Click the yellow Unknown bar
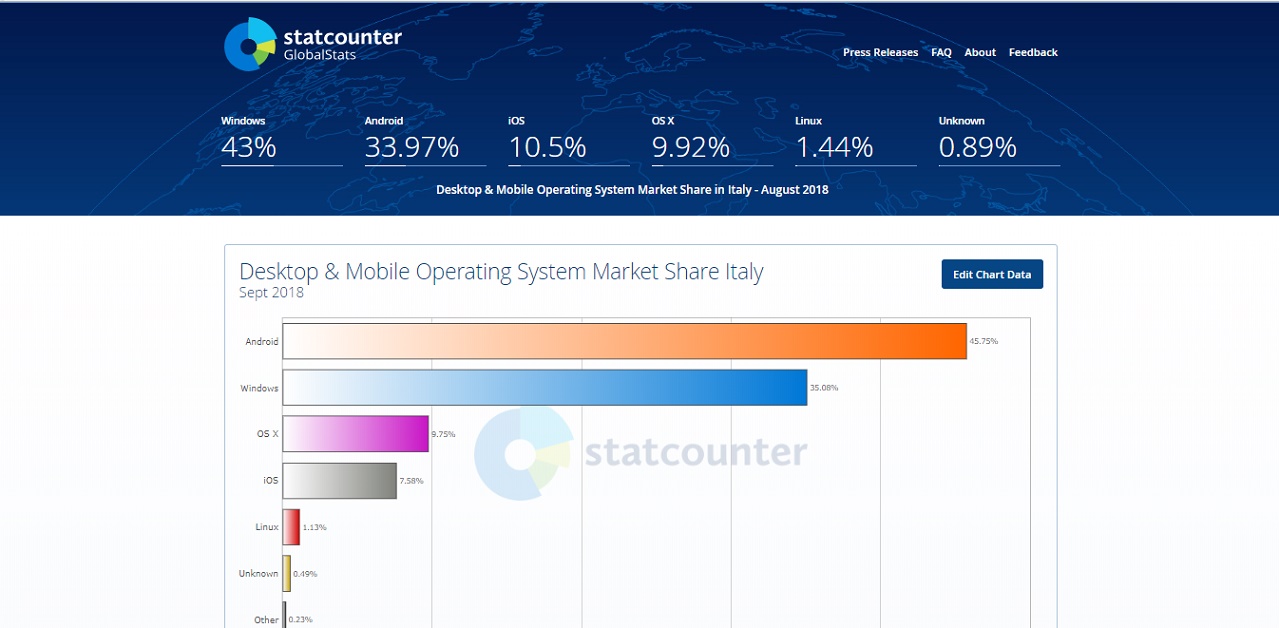 click(287, 573)
